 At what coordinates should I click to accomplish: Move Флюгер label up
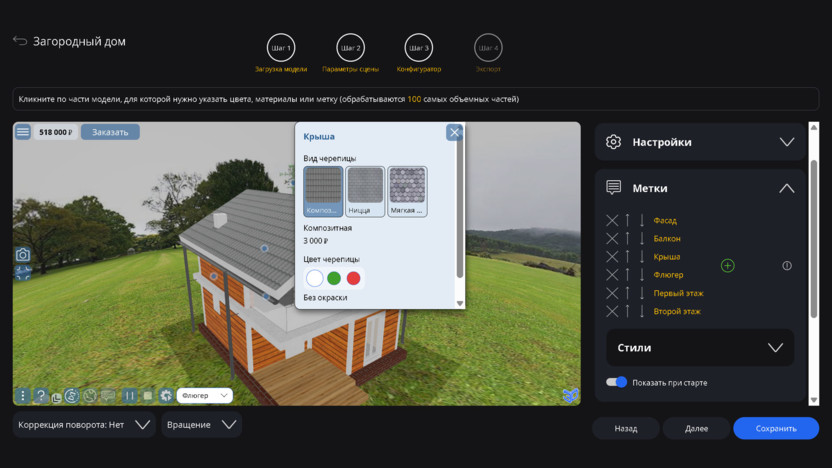[627, 275]
